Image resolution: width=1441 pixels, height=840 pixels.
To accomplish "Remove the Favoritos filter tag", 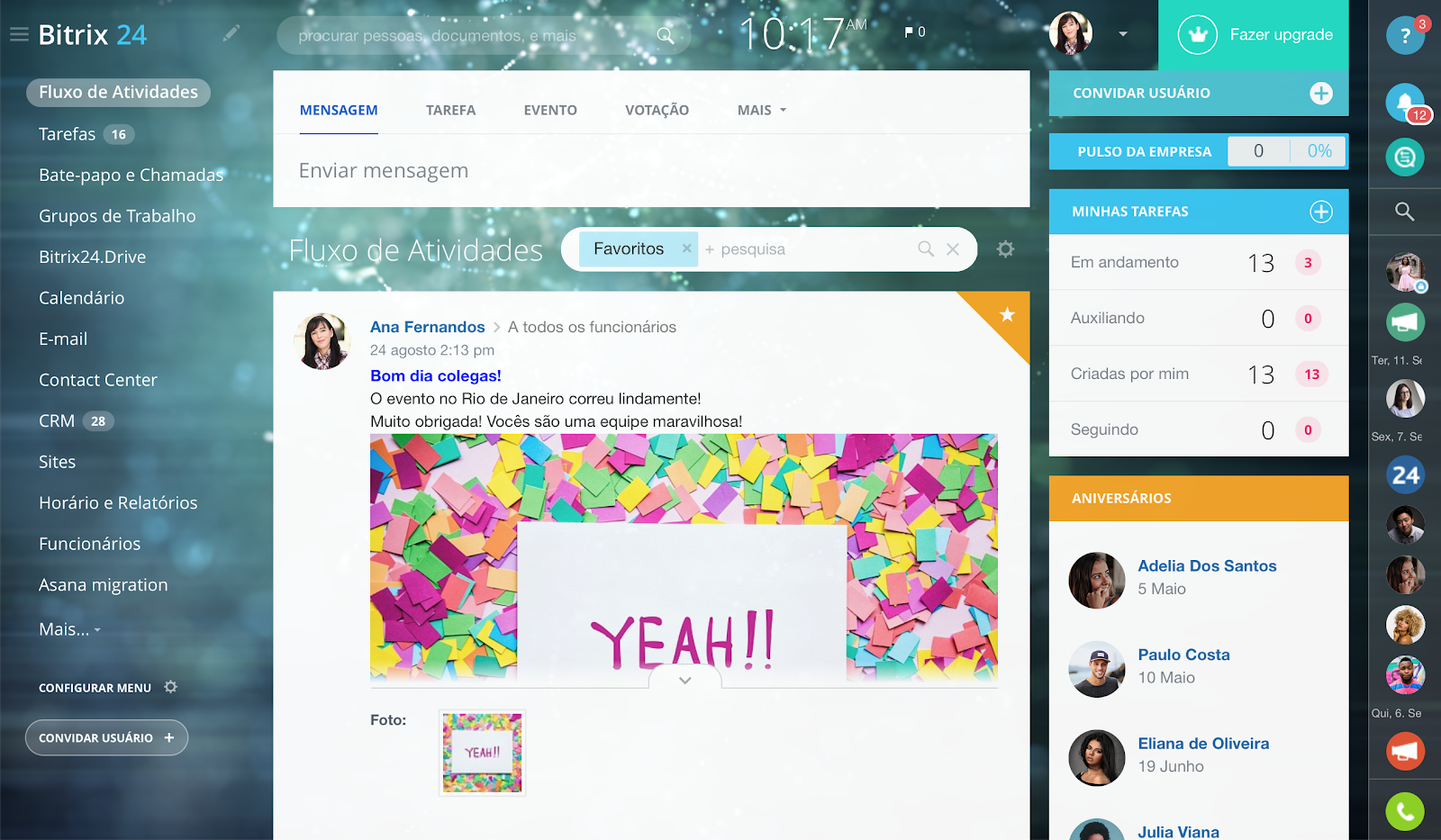I will tap(686, 248).
